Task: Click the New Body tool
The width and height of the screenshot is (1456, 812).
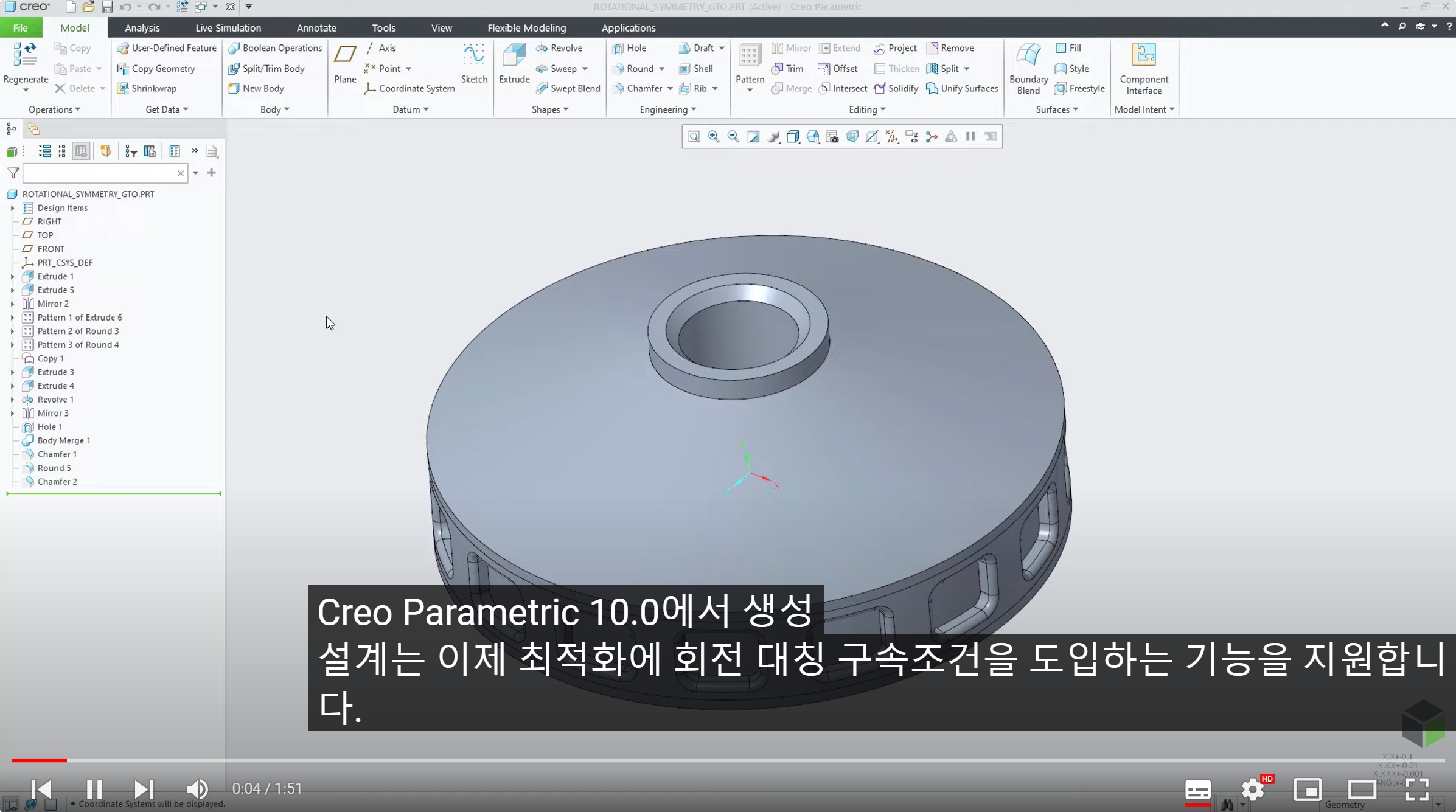Action: 256,88
